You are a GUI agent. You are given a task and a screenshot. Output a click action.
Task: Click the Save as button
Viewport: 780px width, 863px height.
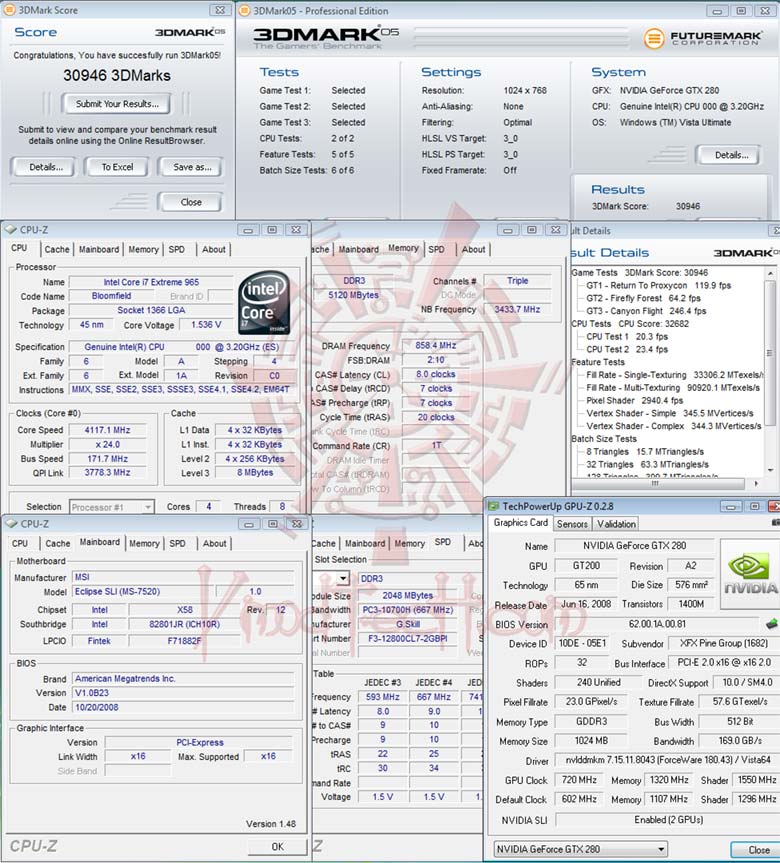pyautogui.click(x=192, y=167)
